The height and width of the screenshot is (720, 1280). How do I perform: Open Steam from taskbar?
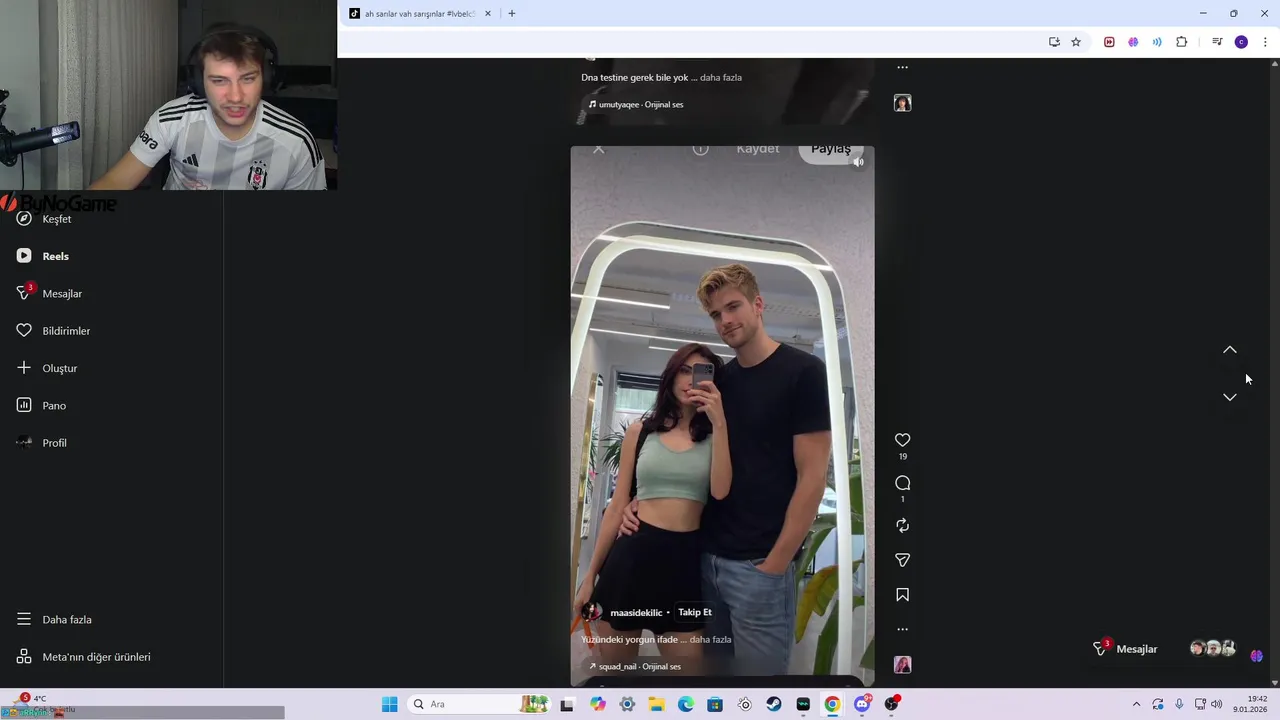774,704
